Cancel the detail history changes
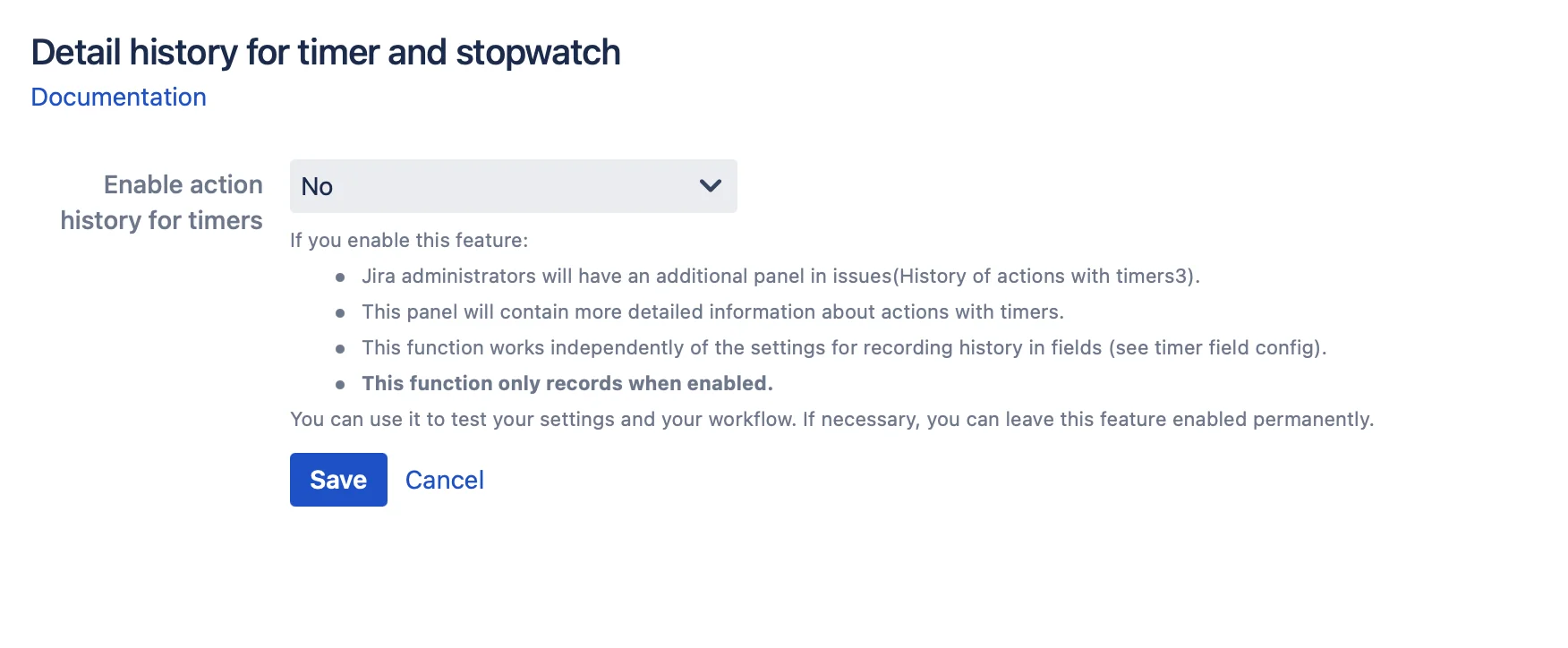This screenshot has width=1568, height=648. [x=445, y=480]
